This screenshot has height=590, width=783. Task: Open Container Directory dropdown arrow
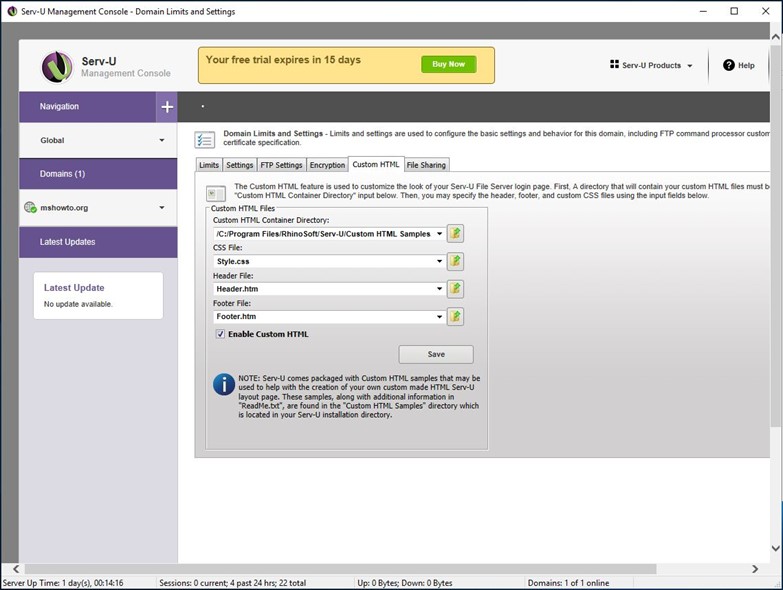click(439, 234)
